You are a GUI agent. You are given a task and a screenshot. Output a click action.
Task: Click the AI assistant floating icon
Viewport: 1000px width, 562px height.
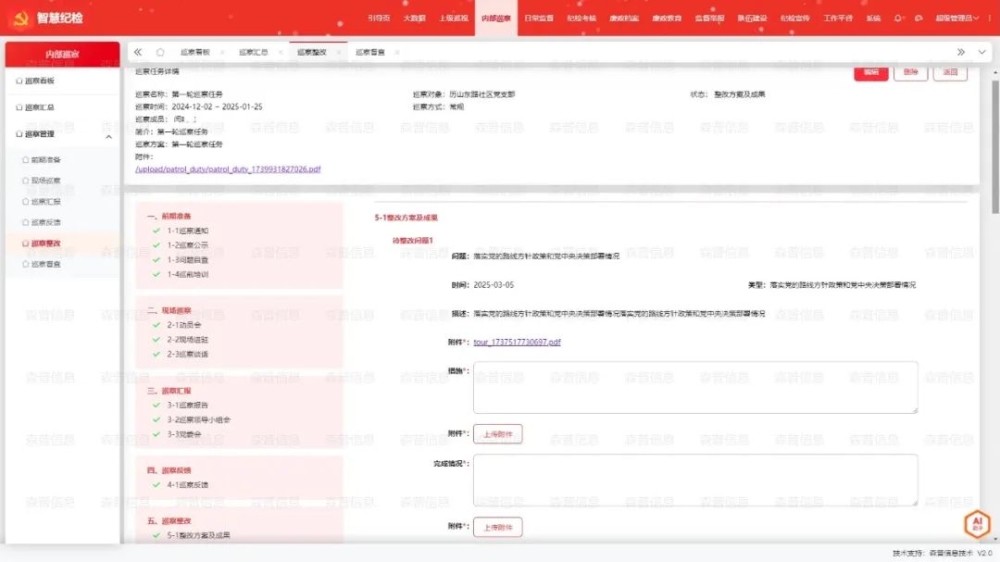coord(976,524)
